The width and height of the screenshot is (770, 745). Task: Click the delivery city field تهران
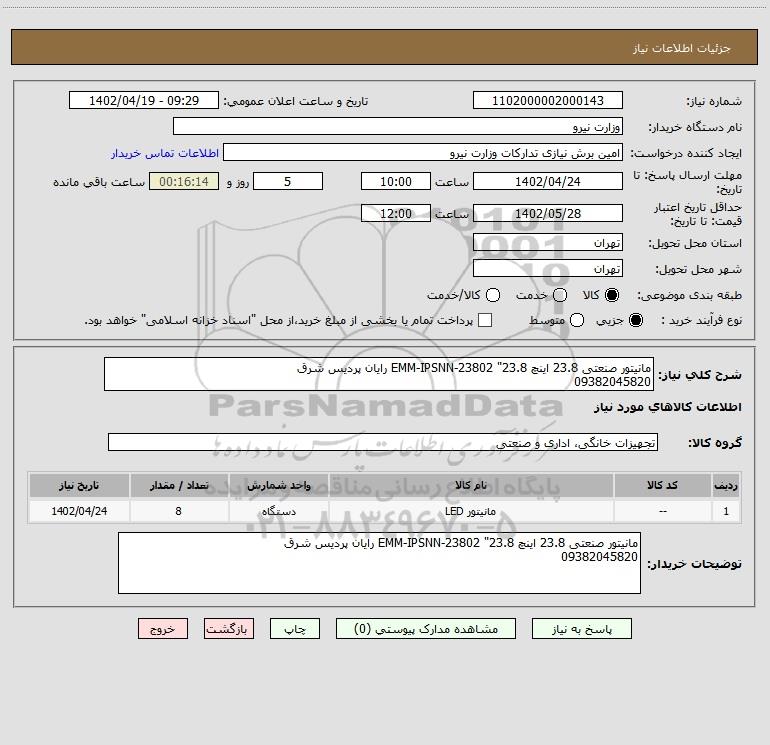(548, 268)
